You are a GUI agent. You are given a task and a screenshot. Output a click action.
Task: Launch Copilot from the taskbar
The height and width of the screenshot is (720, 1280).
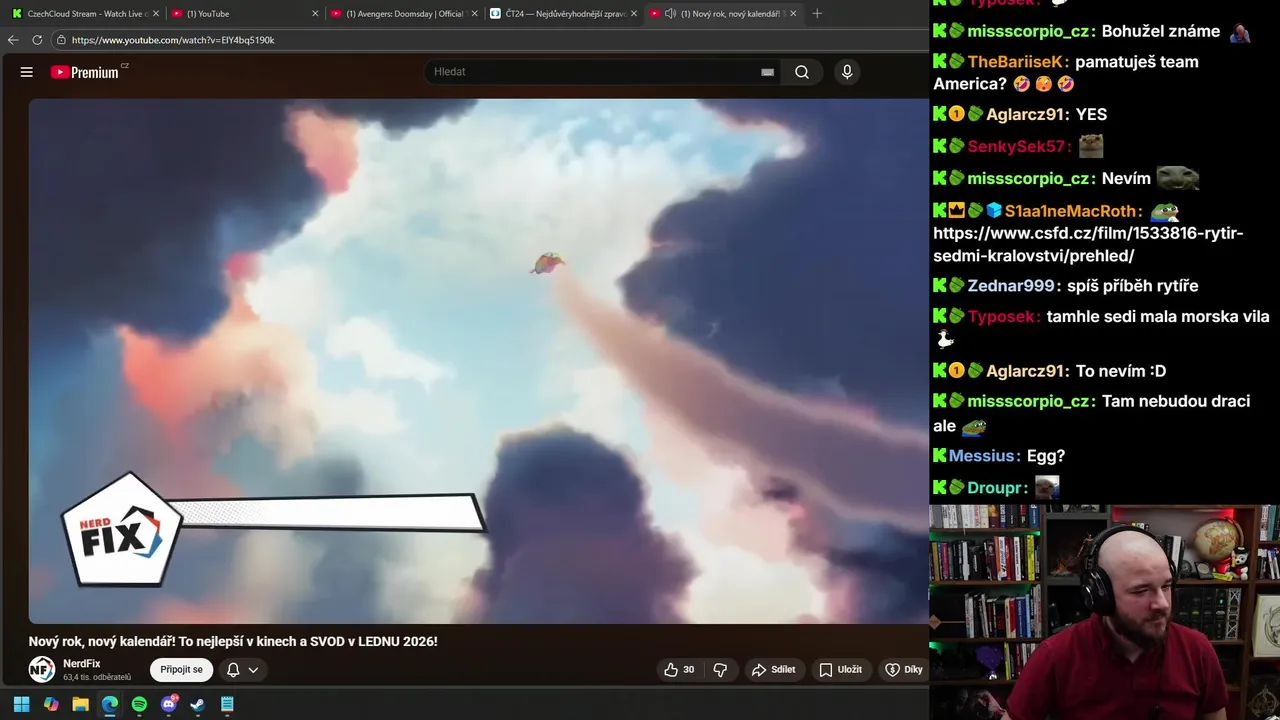pyautogui.click(x=51, y=704)
